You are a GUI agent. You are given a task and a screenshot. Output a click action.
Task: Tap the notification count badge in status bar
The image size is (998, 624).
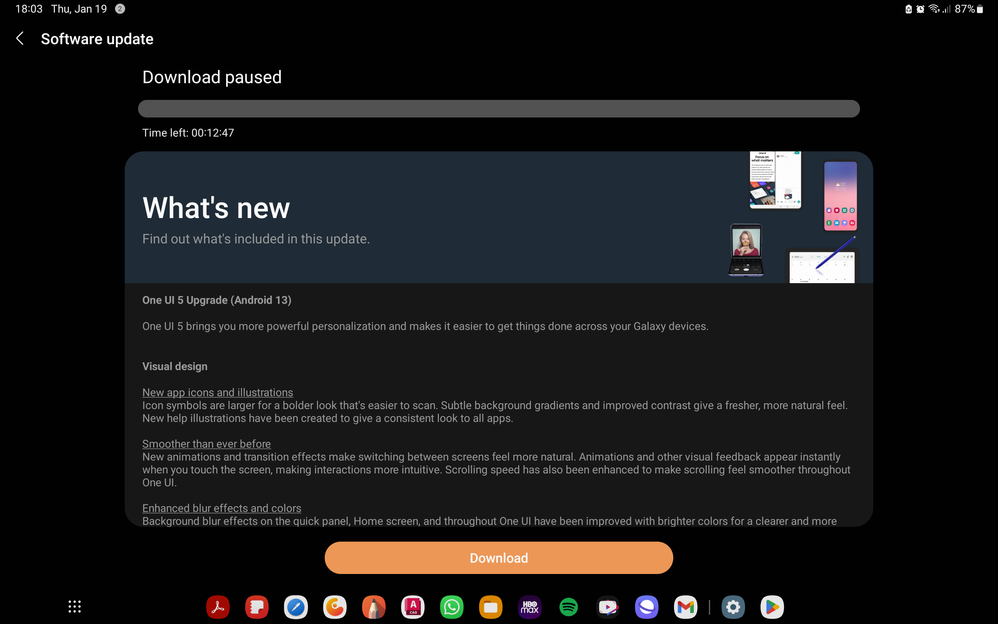[120, 9]
